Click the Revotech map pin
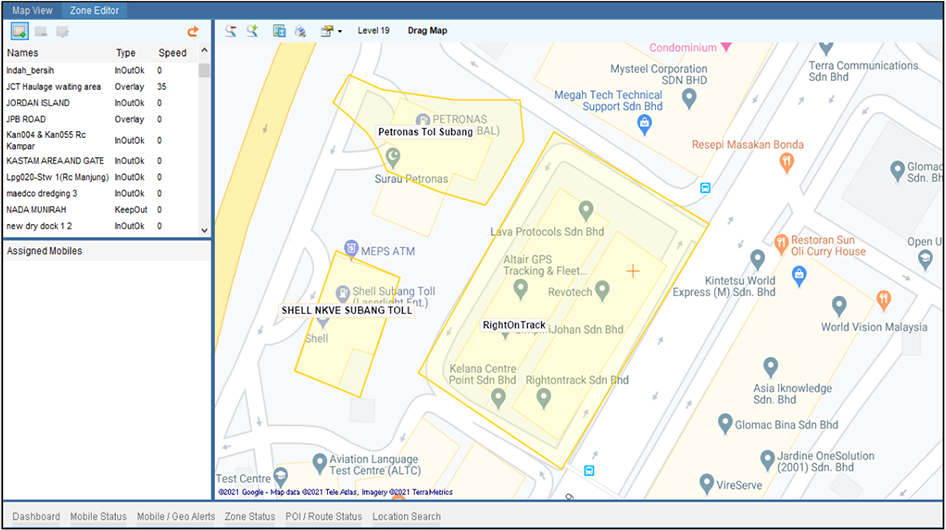Screen dimensions: 946x530 pyautogui.click(x=602, y=291)
